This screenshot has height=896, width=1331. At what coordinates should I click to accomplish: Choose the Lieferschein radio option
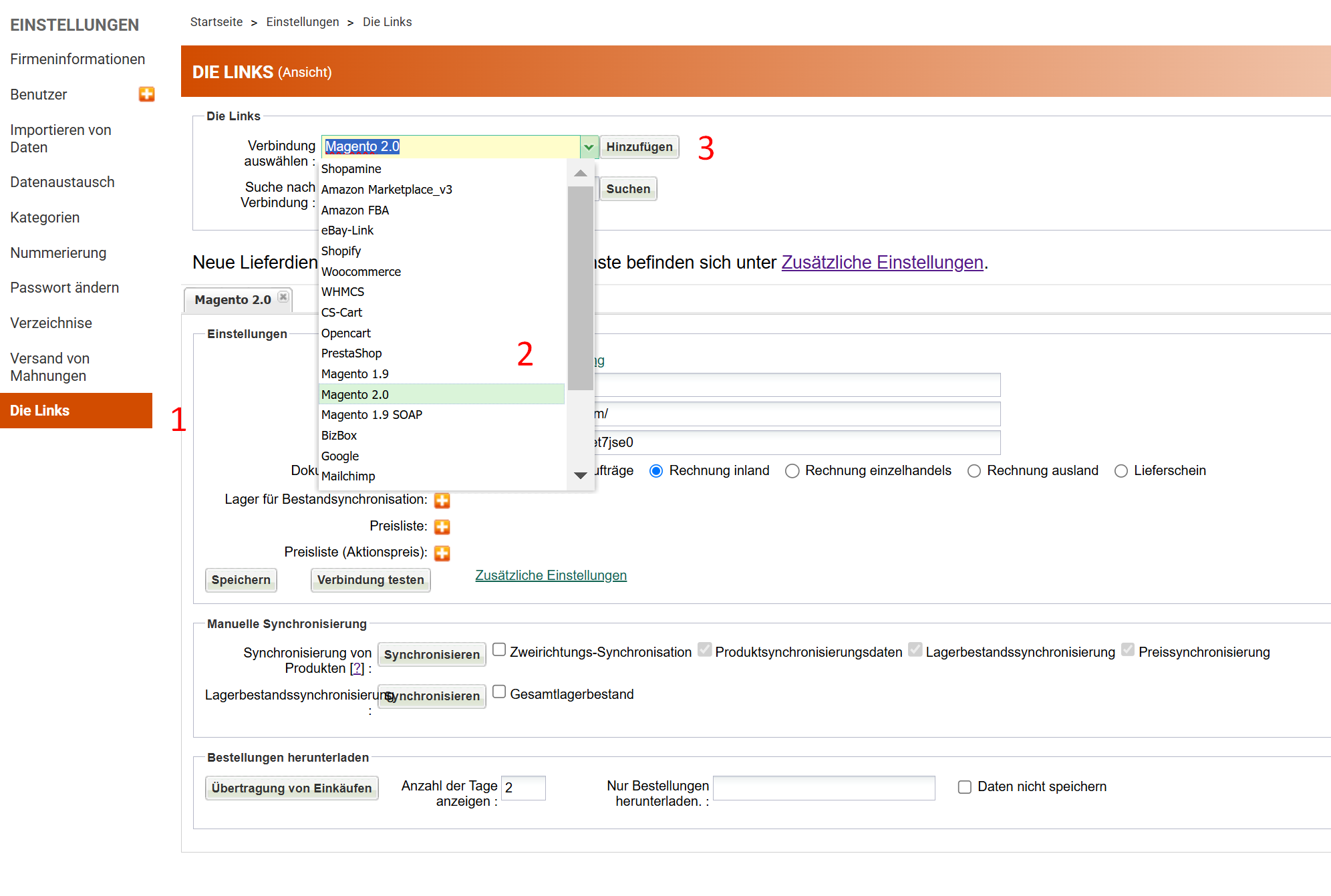pyautogui.click(x=1121, y=471)
